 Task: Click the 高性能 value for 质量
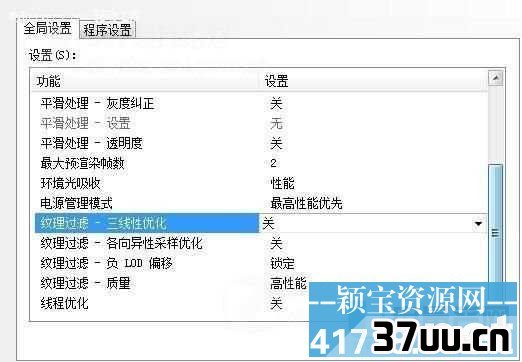[x=288, y=283]
